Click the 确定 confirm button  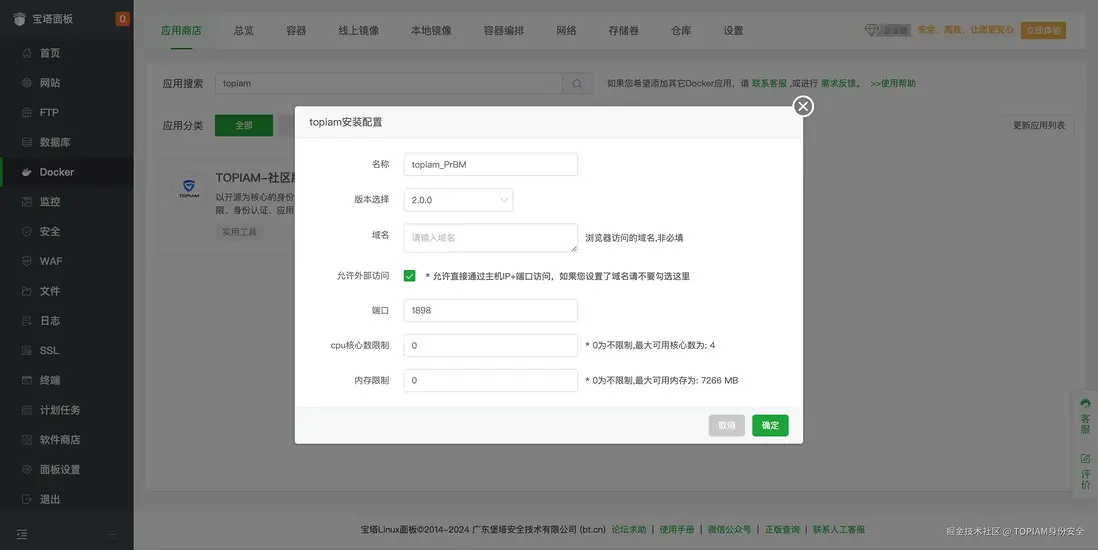[x=770, y=425]
